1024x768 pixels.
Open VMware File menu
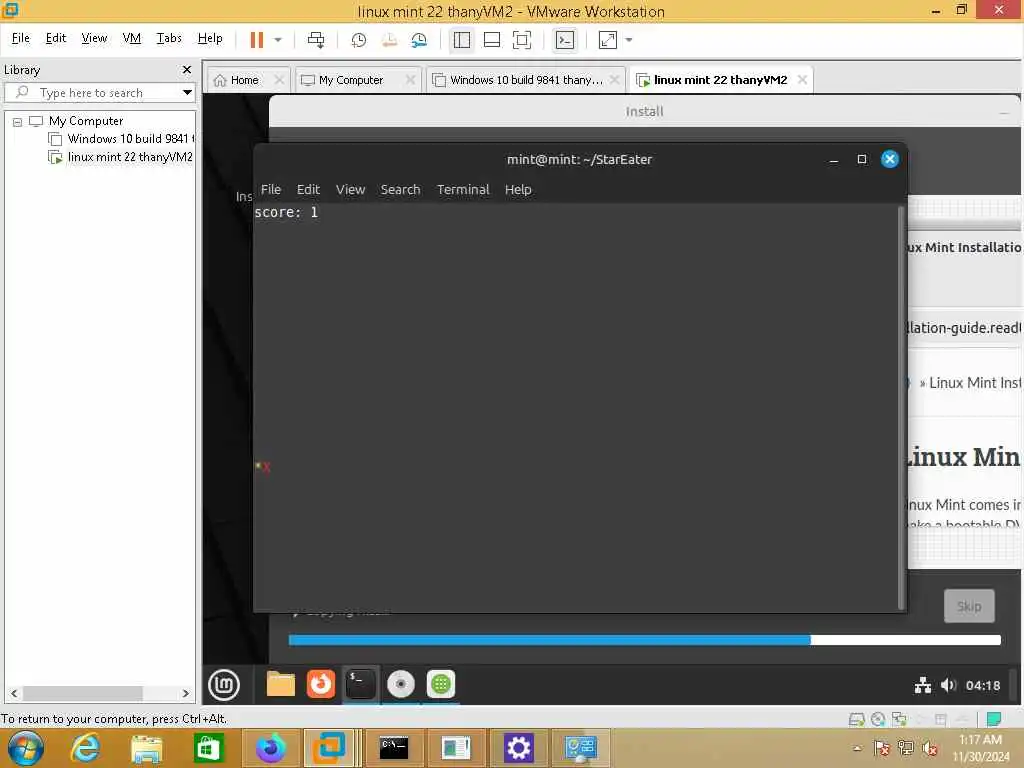click(21, 38)
